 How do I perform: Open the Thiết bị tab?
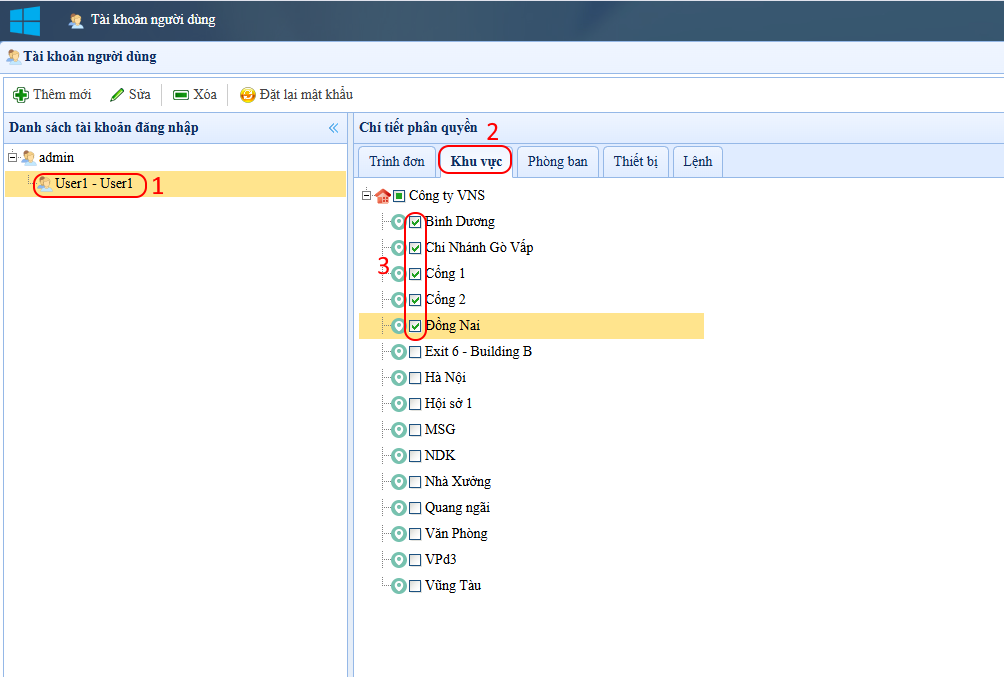click(635, 161)
